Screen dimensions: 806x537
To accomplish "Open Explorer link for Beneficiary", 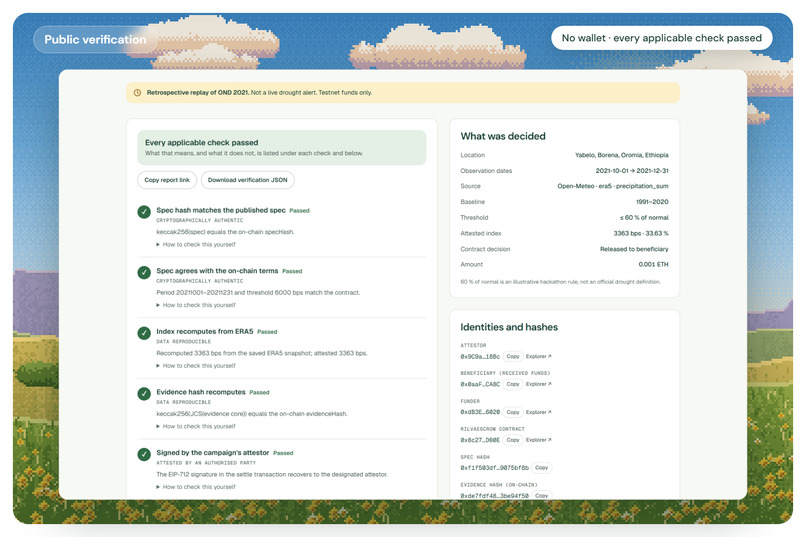I will [538, 384].
